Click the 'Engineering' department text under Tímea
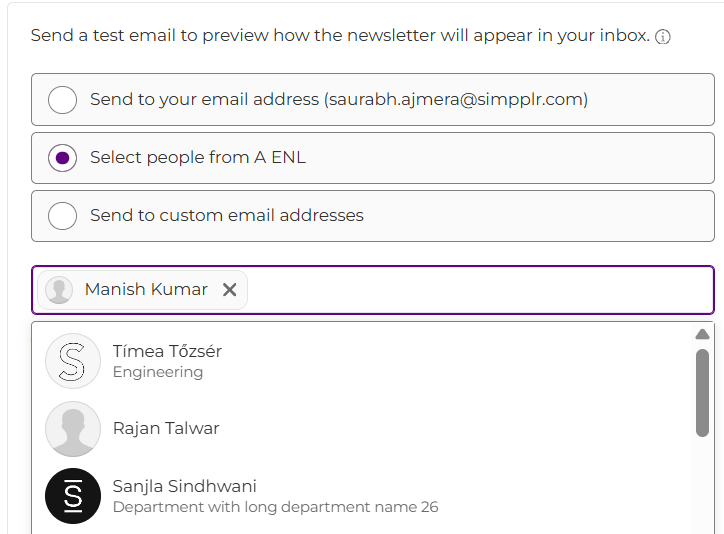The height and width of the screenshot is (534, 724). (x=158, y=373)
